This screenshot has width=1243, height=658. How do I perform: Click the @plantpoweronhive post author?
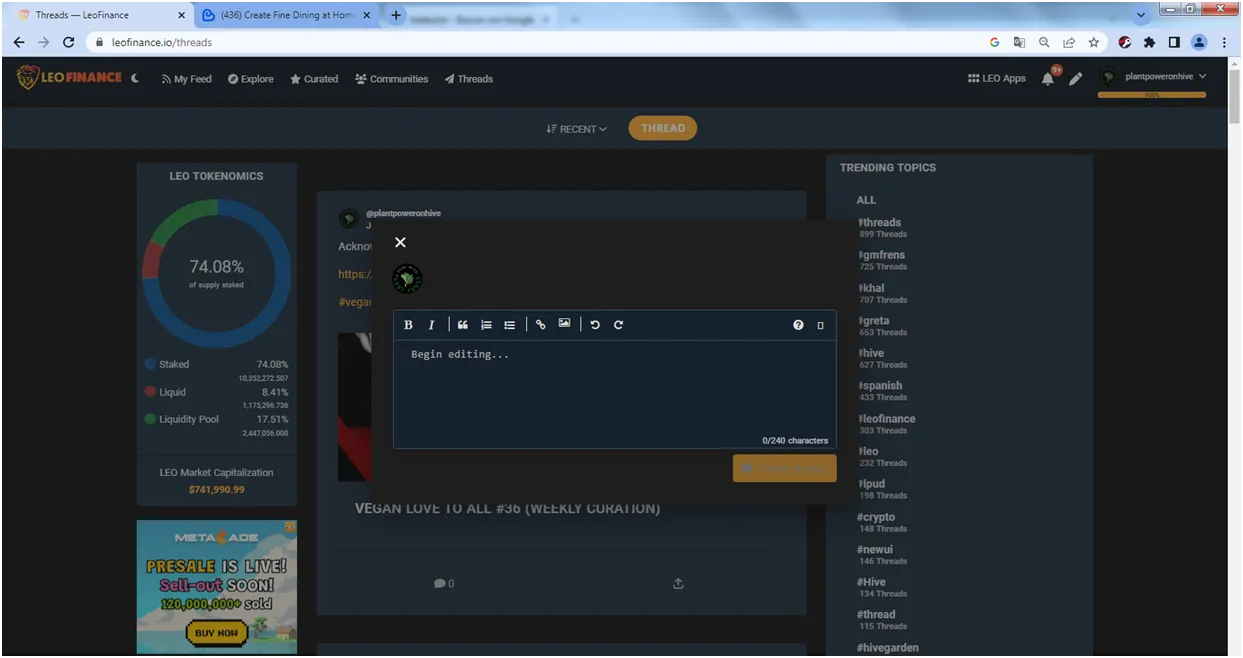coord(403,213)
